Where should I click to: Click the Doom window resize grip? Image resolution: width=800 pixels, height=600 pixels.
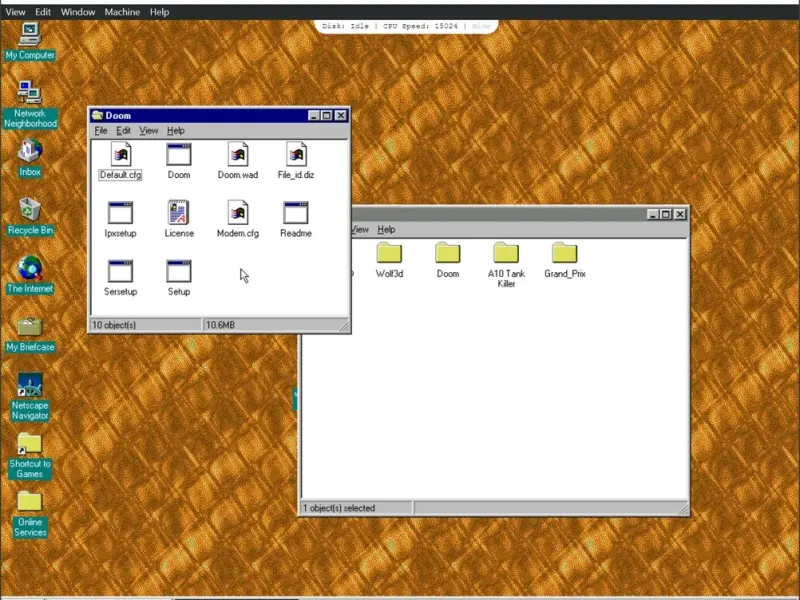pos(344,327)
